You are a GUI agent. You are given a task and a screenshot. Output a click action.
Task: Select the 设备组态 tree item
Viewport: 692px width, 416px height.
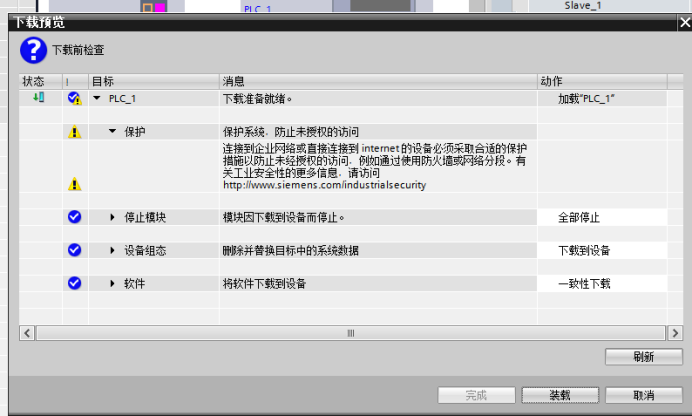pyautogui.click(x=145, y=250)
